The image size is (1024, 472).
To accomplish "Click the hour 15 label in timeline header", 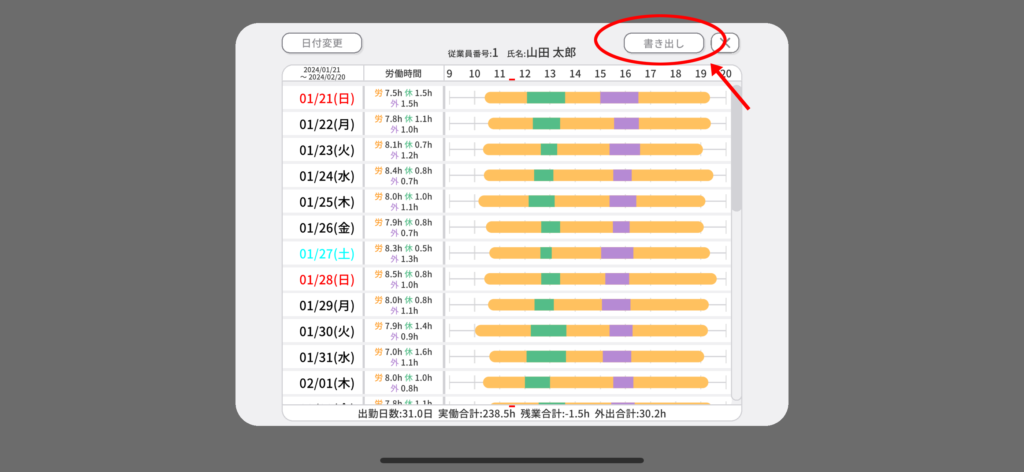I will (600, 73).
